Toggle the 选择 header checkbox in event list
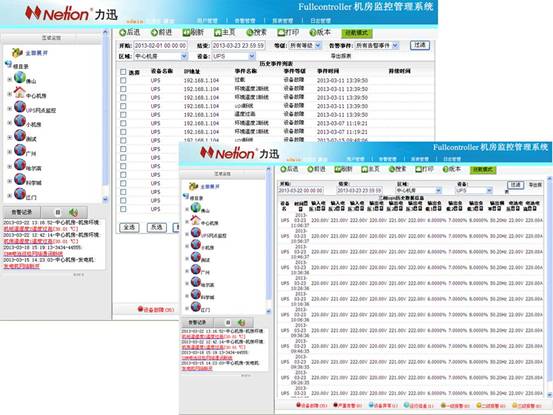Image resolution: width=553 pixels, height=415 pixels. 123,72
